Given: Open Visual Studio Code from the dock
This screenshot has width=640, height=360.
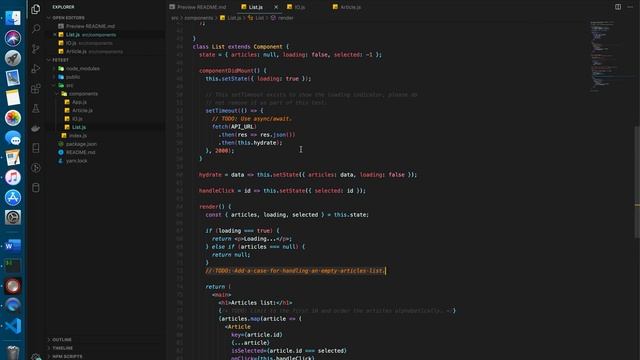Looking at the screenshot, I should click(x=13, y=326).
